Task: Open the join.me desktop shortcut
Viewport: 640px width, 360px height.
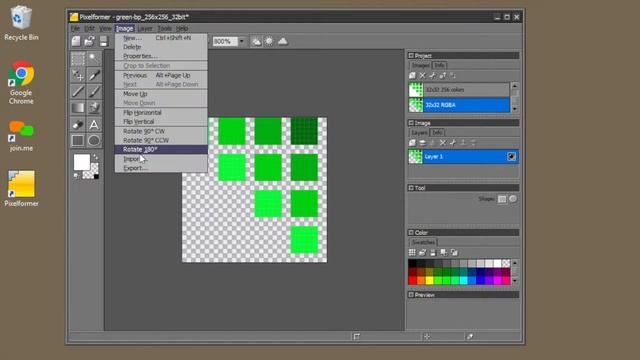Action: 21,136
